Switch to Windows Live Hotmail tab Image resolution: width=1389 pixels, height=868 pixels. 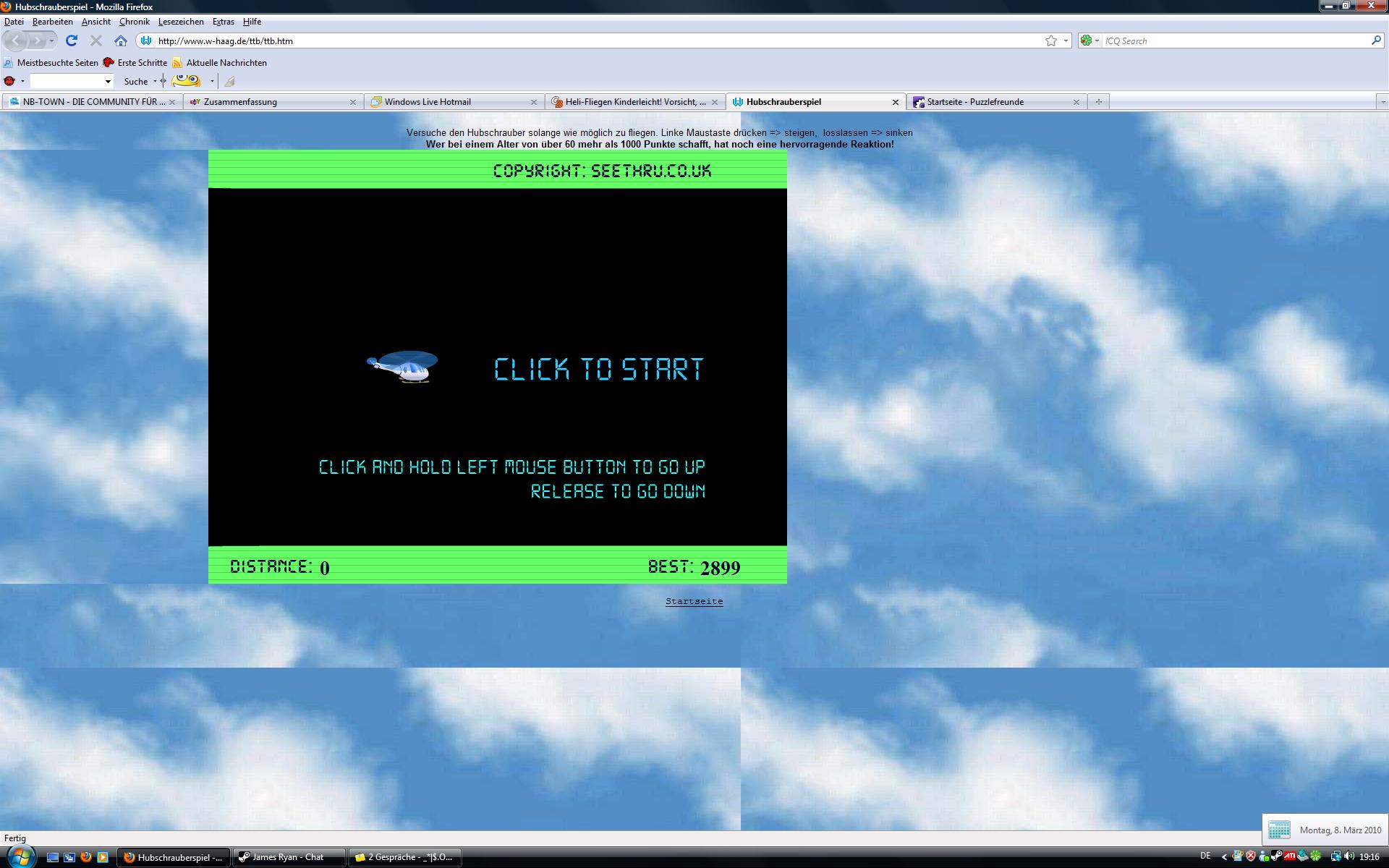(x=427, y=102)
